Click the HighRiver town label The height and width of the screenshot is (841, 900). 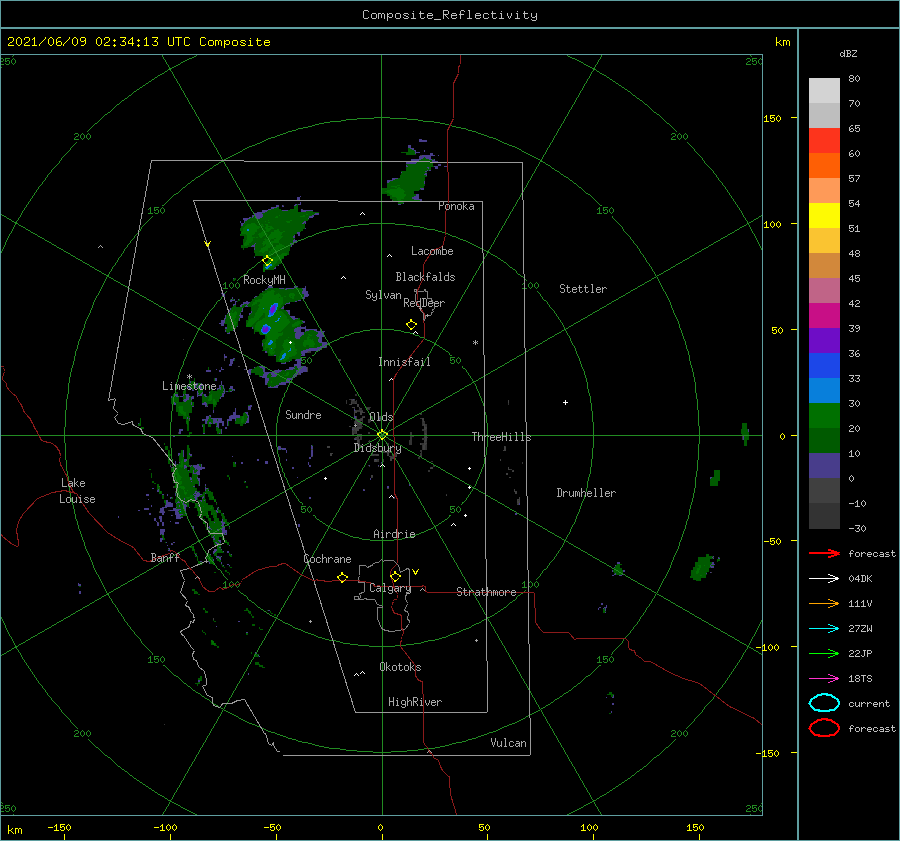(x=415, y=702)
